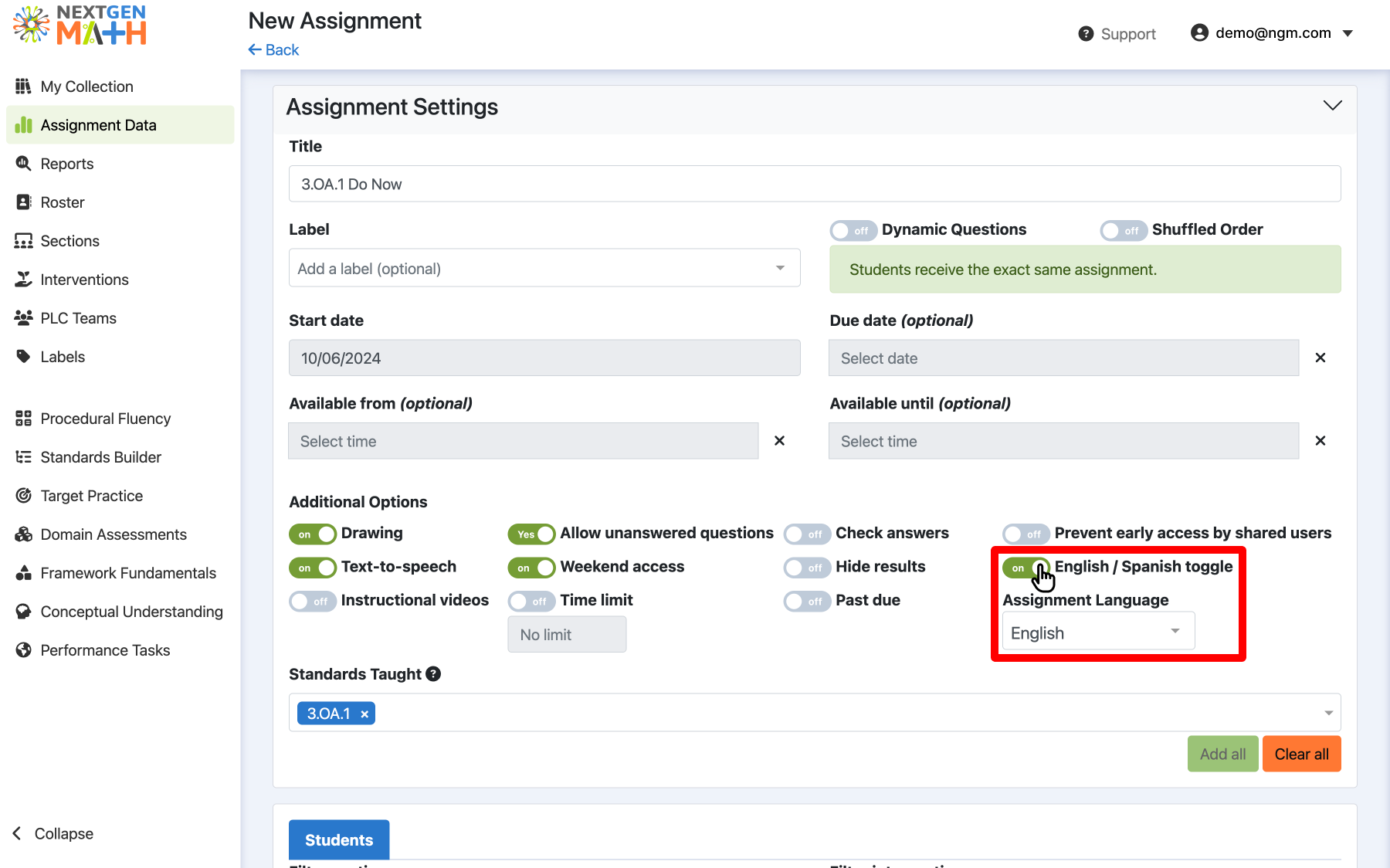Turn off the Drawing toggle
Image resolution: width=1390 pixels, height=868 pixels.
tap(312, 534)
